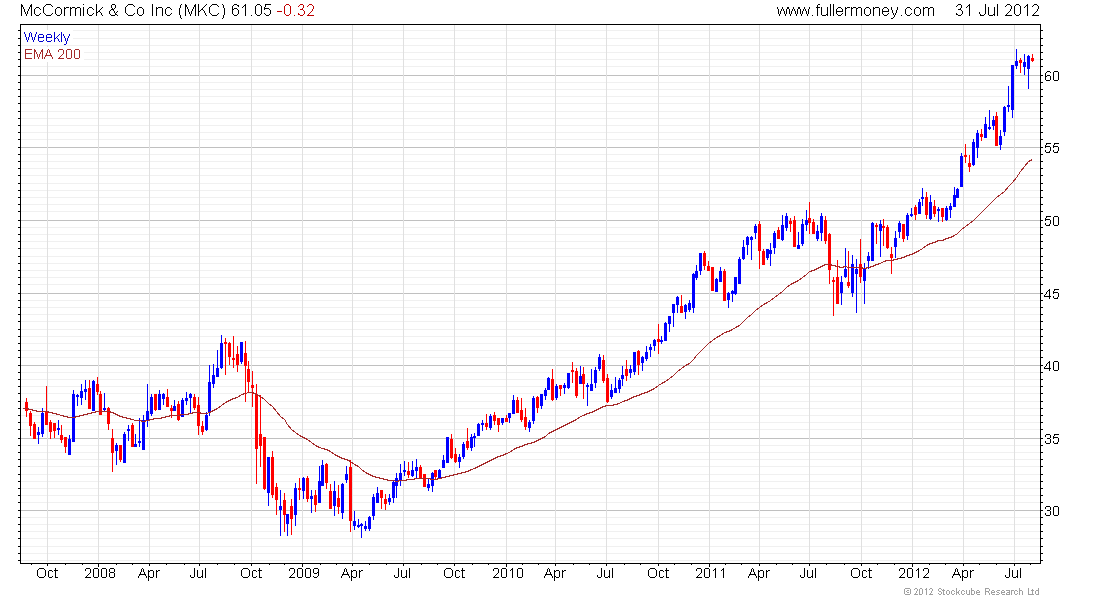Click the 50 price axis label
The width and height of the screenshot is (1100, 600).
1052,221
